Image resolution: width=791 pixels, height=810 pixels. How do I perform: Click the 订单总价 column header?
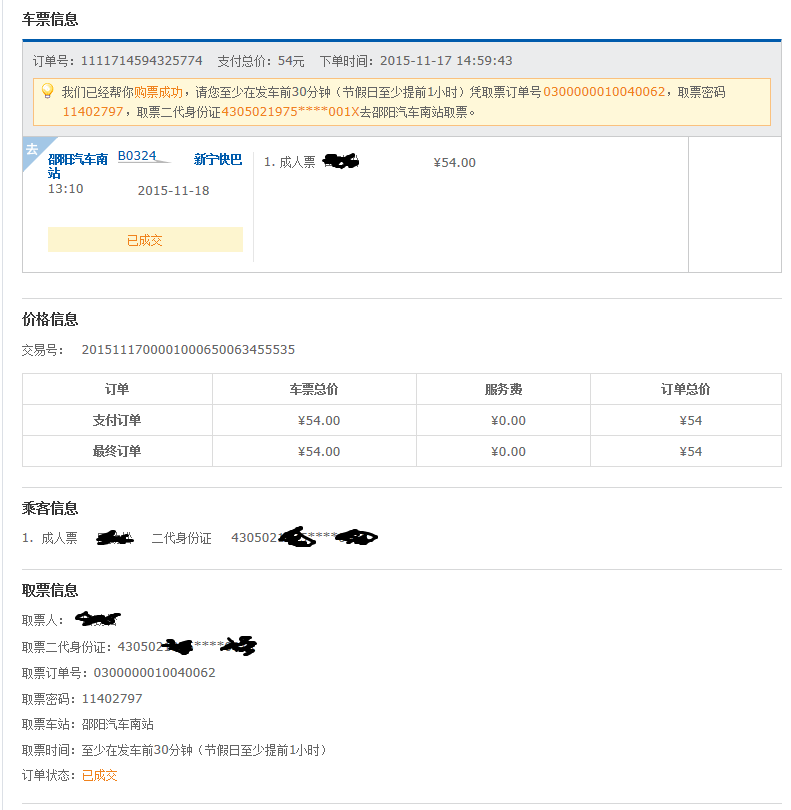click(x=685, y=389)
